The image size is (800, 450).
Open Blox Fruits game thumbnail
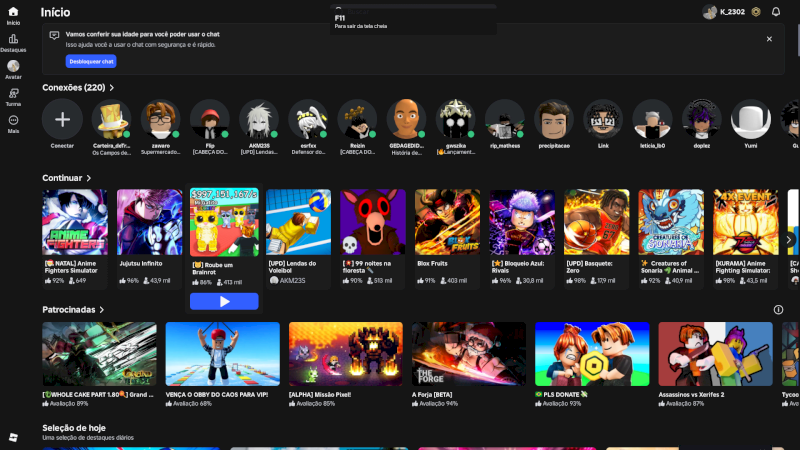447,222
